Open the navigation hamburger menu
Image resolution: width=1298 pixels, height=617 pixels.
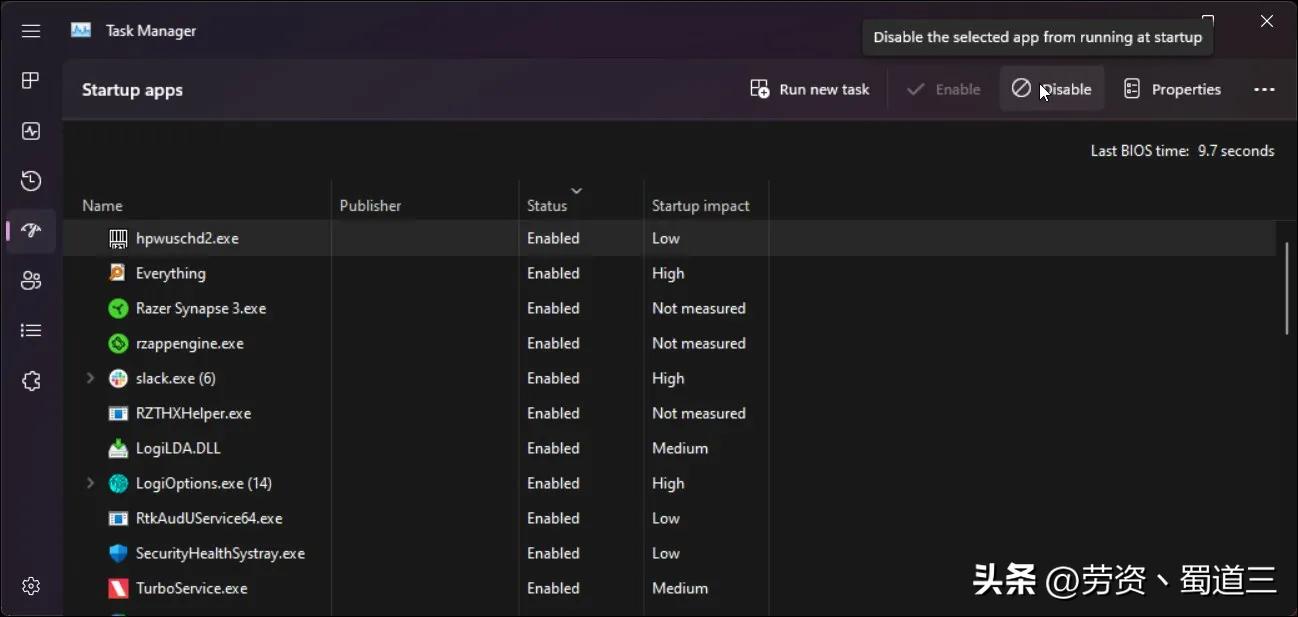coord(31,30)
